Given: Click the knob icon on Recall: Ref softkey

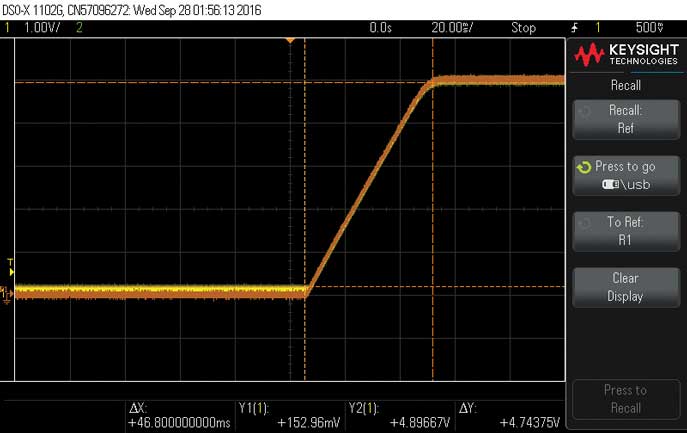Looking at the screenshot, I should (582, 110).
